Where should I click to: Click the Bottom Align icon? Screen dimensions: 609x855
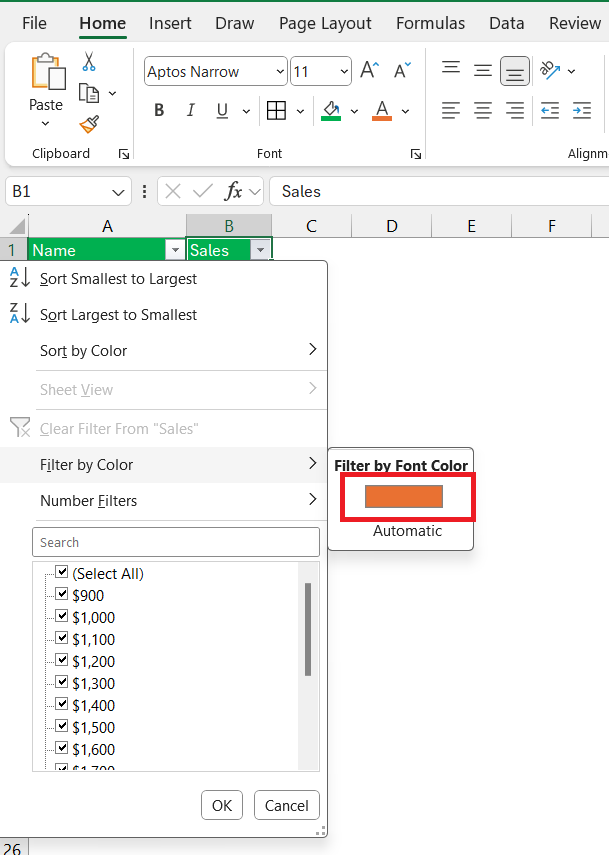pos(515,71)
